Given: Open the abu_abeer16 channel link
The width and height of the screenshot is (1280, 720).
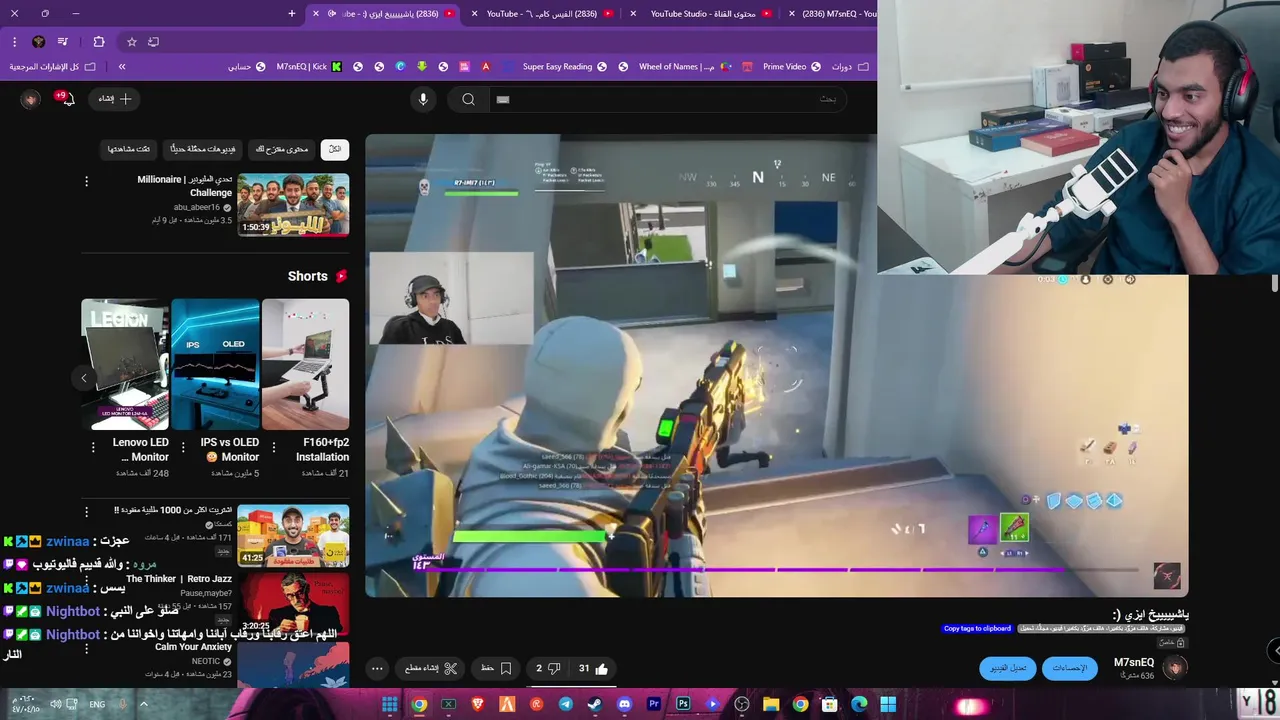Looking at the screenshot, I should click(x=196, y=208).
